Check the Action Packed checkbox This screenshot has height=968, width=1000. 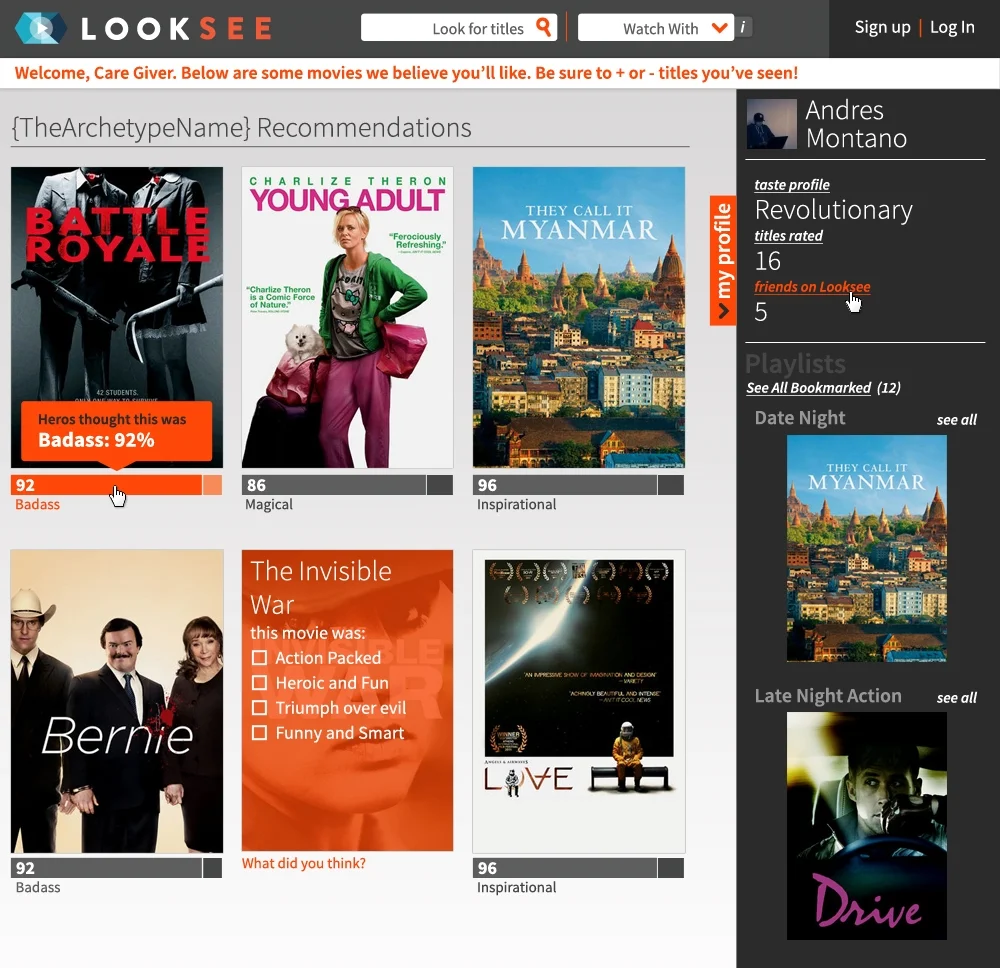[259, 657]
